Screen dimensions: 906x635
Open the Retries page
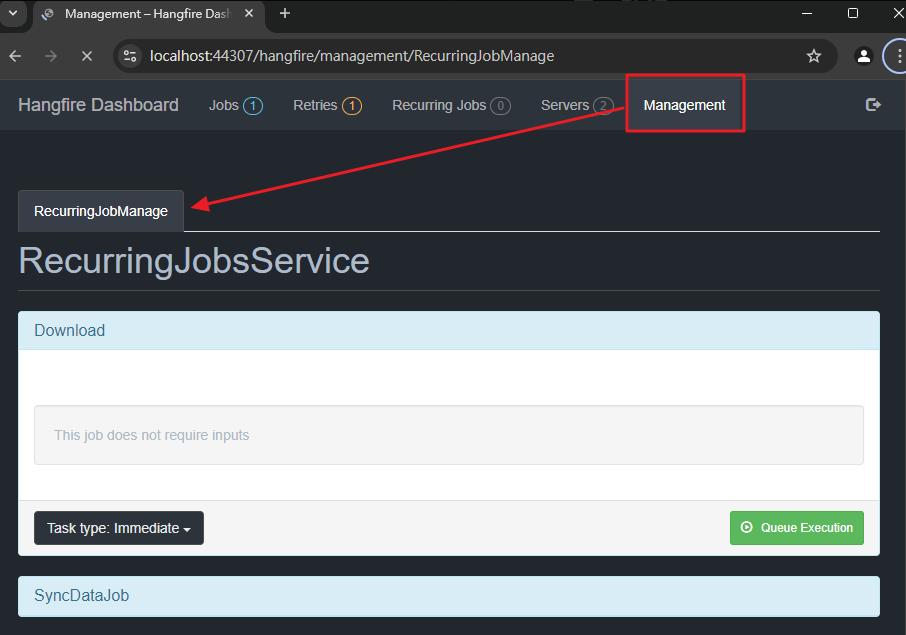point(327,105)
